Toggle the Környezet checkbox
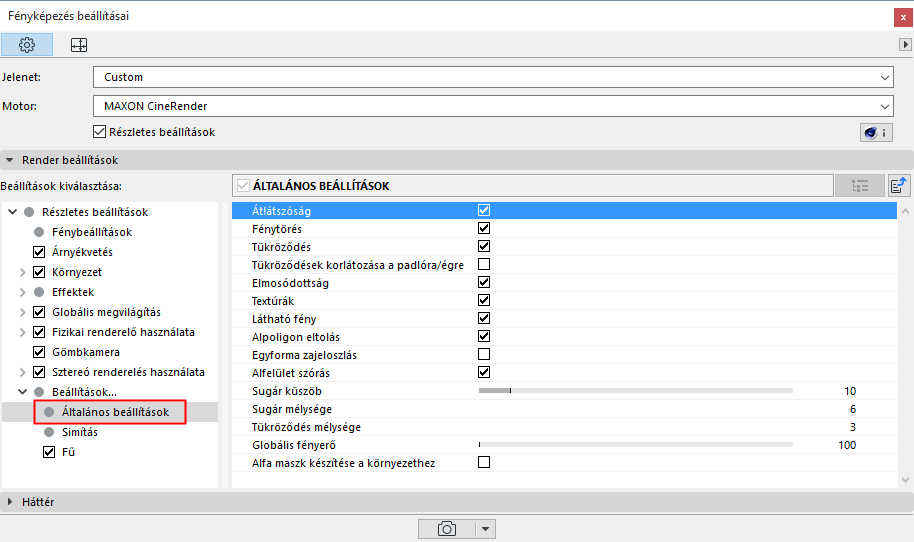 point(39,272)
